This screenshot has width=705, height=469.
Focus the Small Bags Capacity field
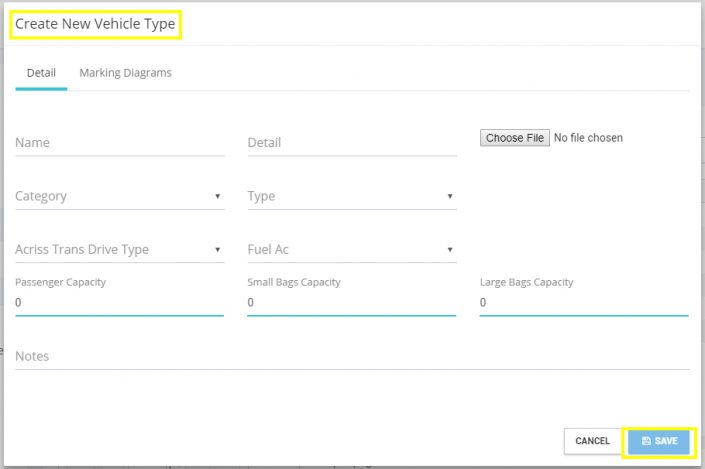pos(351,302)
